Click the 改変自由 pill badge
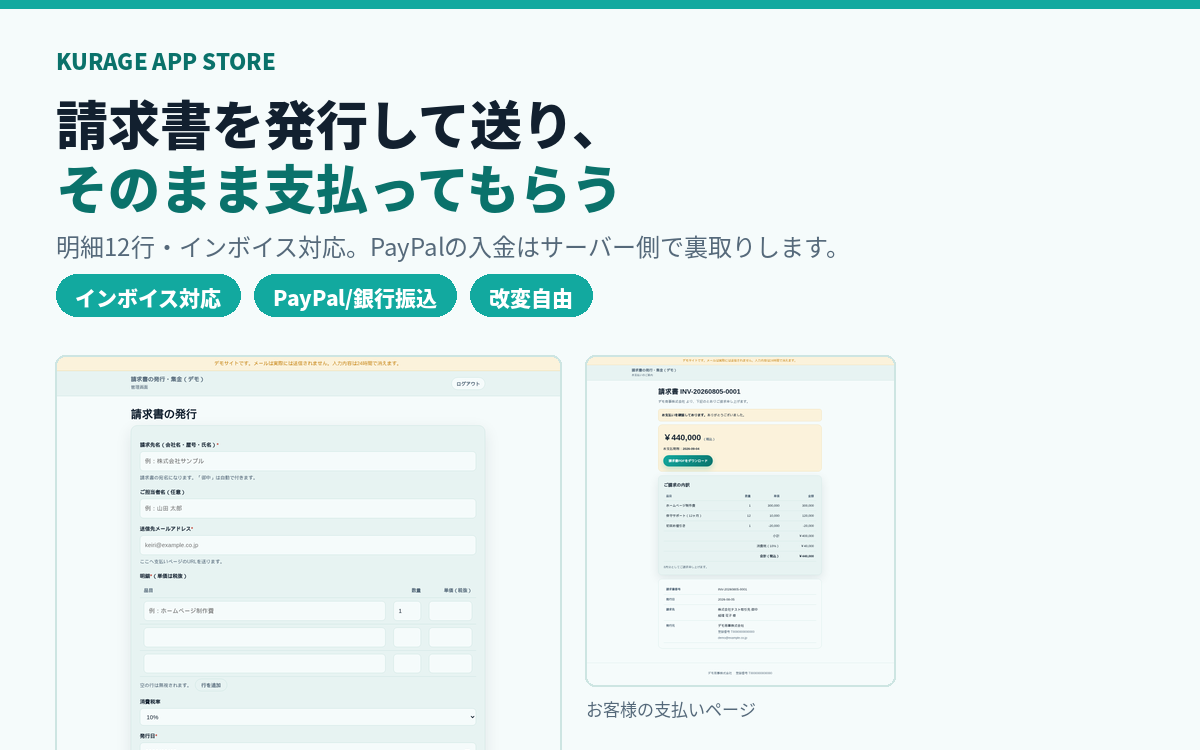Image resolution: width=1200 pixels, height=750 pixels. (x=531, y=296)
